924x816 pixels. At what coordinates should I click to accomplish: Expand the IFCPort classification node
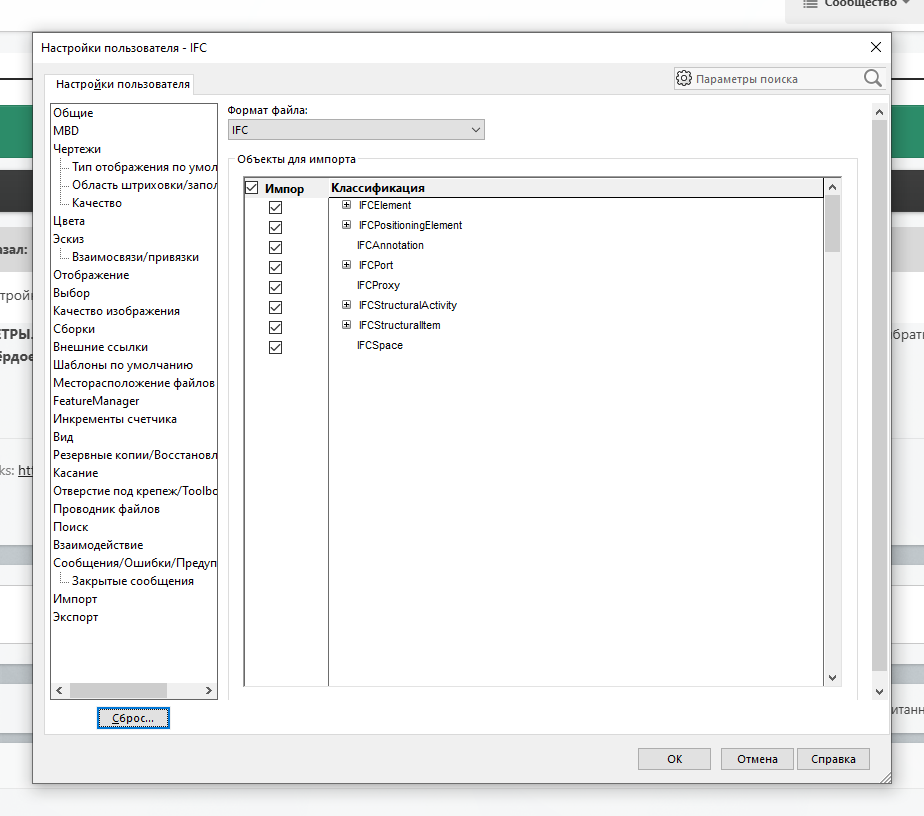pyautogui.click(x=346, y=266)
